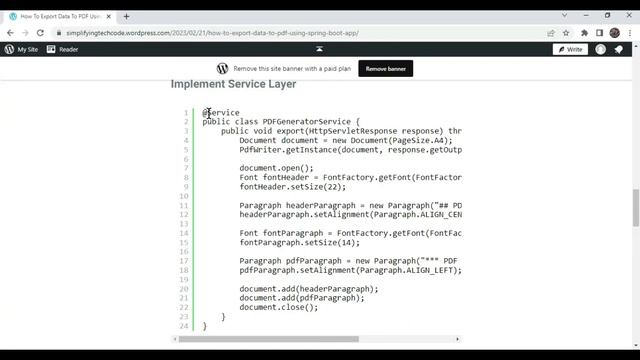Viewport: 640px width, 360px height.
Task: Click the code block right scroll arrow
Action: [457, 339]
